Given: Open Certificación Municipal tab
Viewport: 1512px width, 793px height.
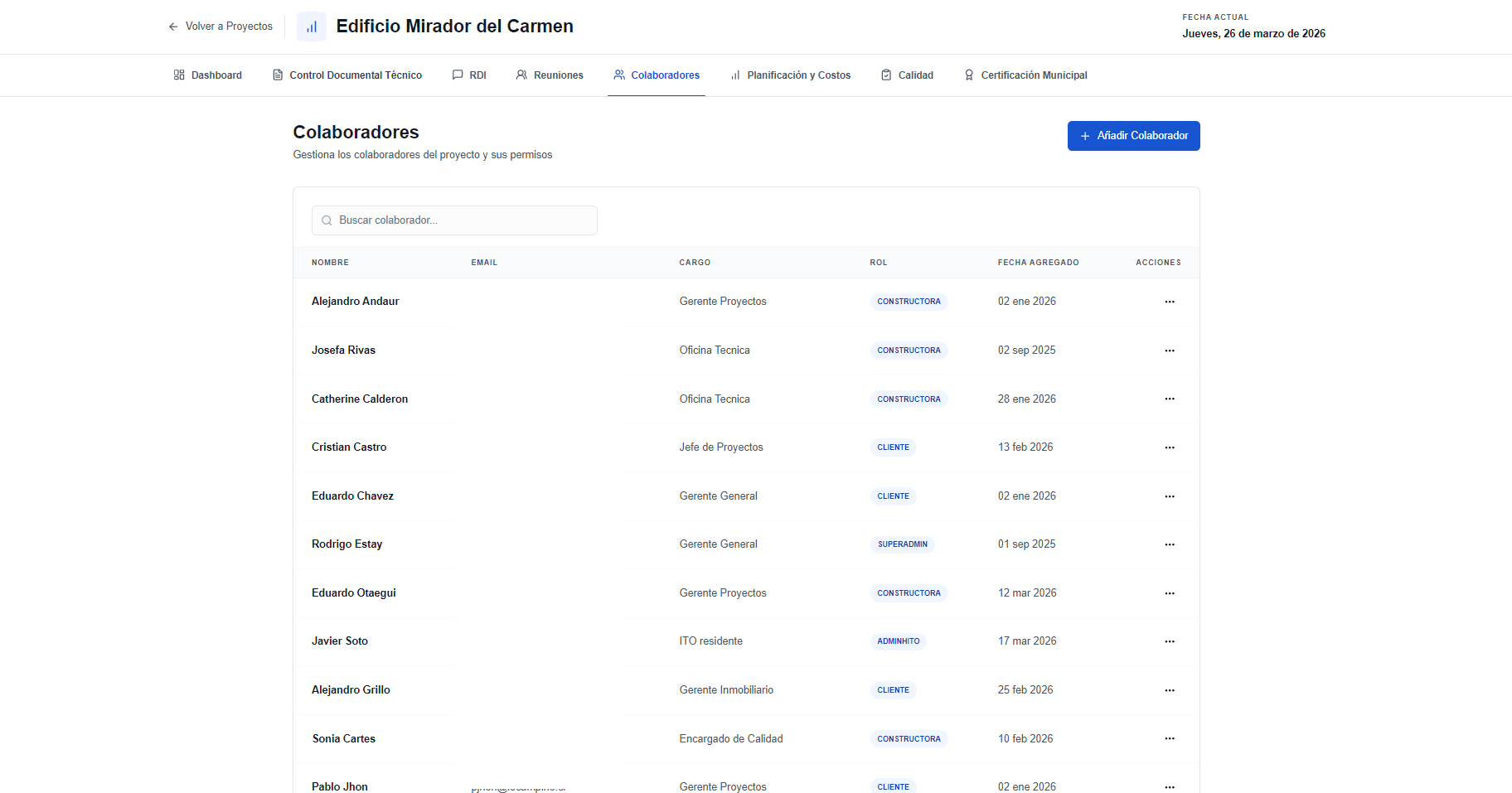Looking at the screenshot, I should point(1025,75).
